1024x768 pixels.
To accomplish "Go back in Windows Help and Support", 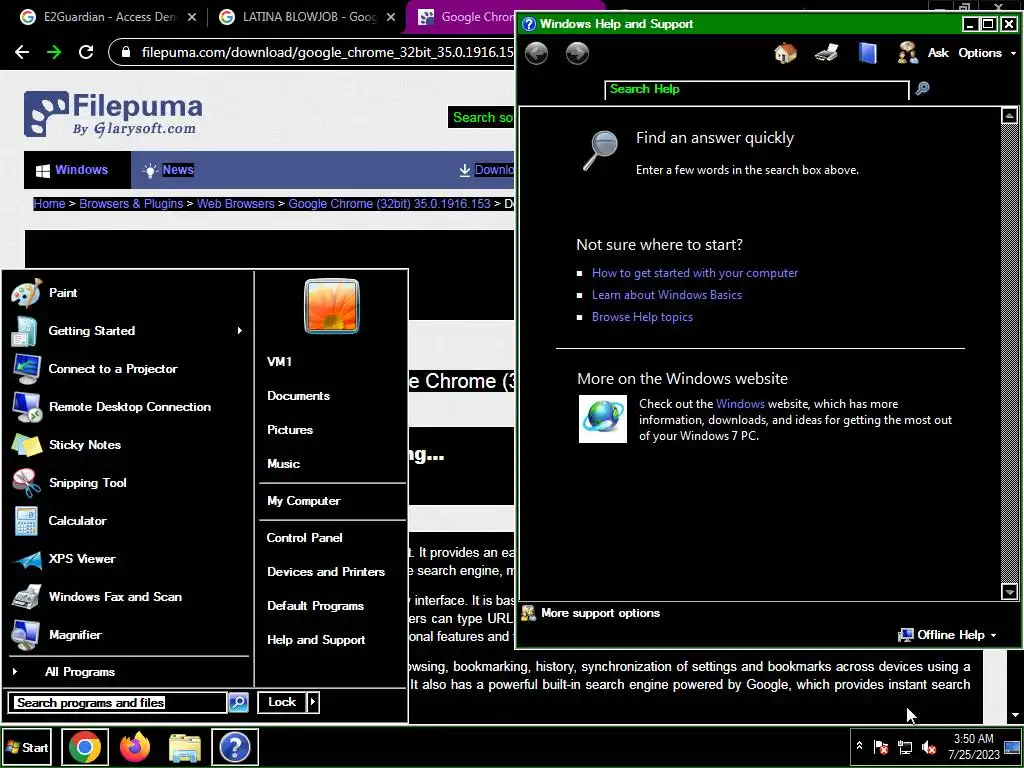I will (x=536, y=53).
